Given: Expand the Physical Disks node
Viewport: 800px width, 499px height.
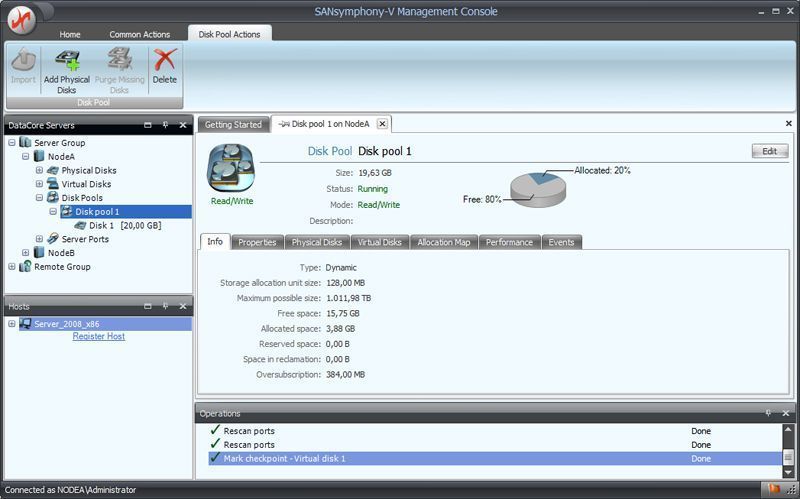Looking at the screenshot, I should coord(39,170).
